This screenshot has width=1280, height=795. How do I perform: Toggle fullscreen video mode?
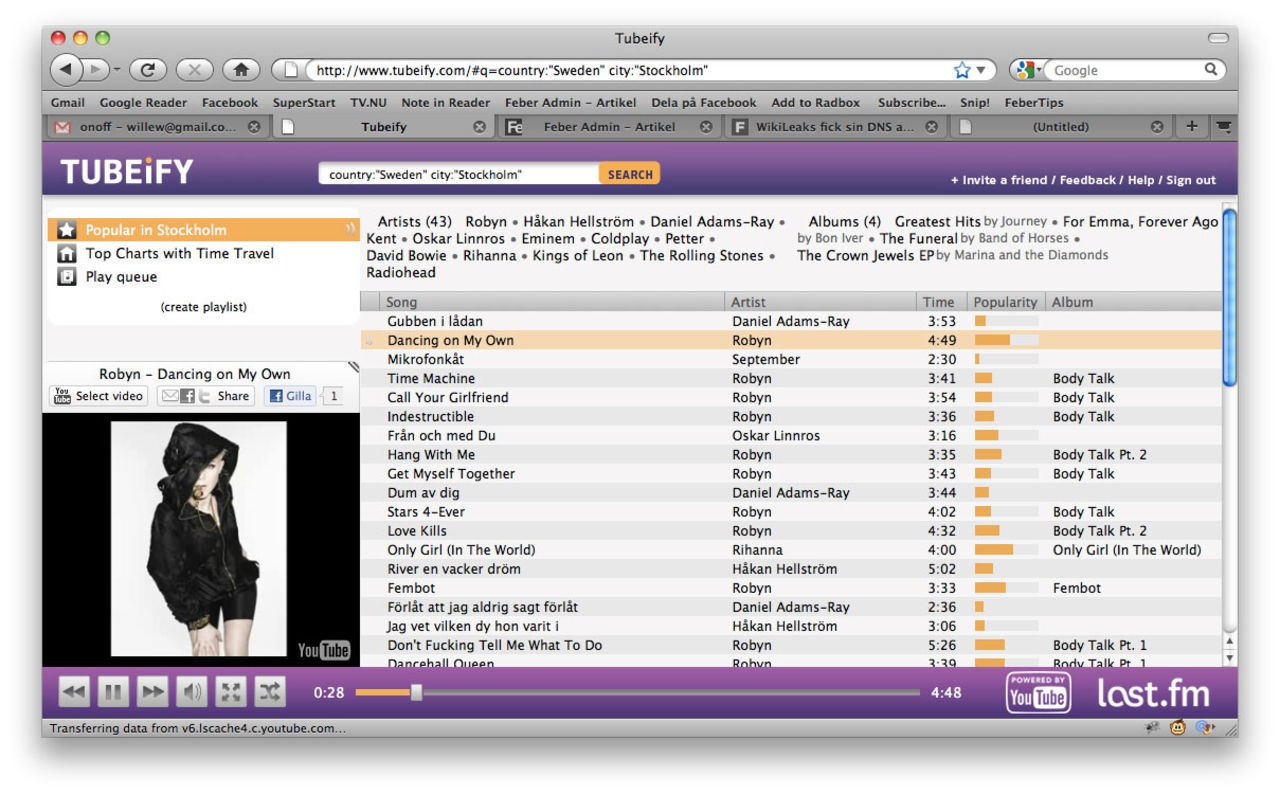pyautogui.click(x=231, y=692)
